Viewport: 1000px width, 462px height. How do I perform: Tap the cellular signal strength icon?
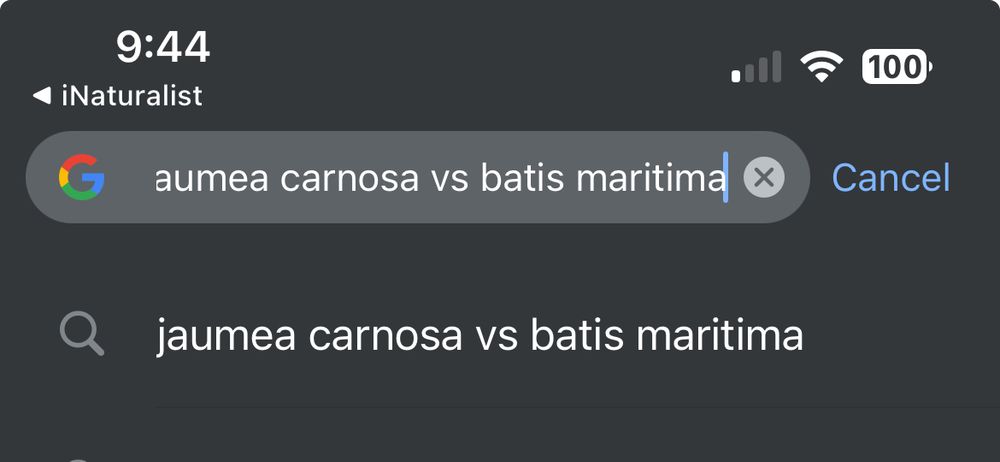click(x=756, y=69)
